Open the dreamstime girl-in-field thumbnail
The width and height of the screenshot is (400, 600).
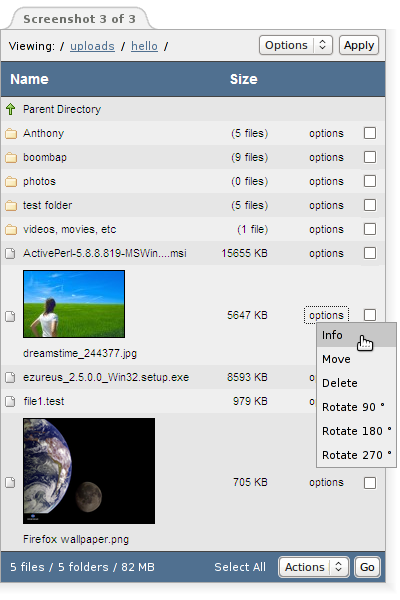point(74,304)
